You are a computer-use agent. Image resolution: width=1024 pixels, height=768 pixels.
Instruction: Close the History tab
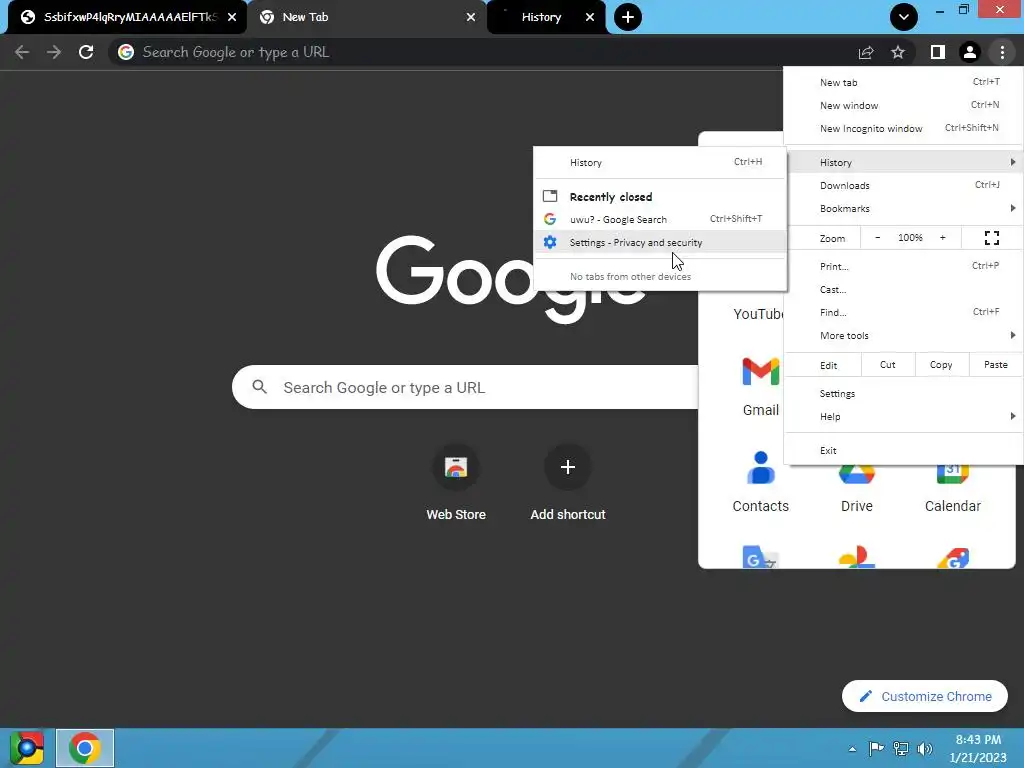tap(590, 17)
